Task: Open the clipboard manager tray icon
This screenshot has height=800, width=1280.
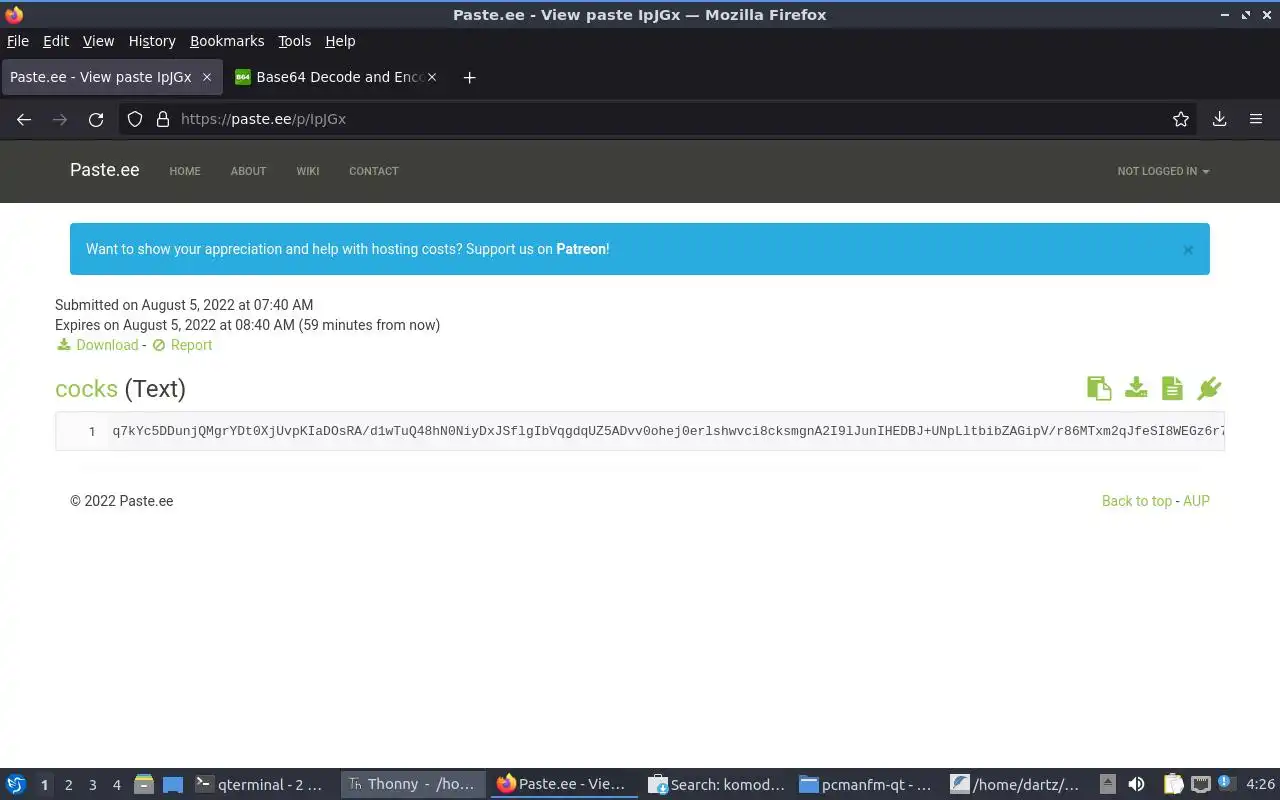Action: [1173, 785]
